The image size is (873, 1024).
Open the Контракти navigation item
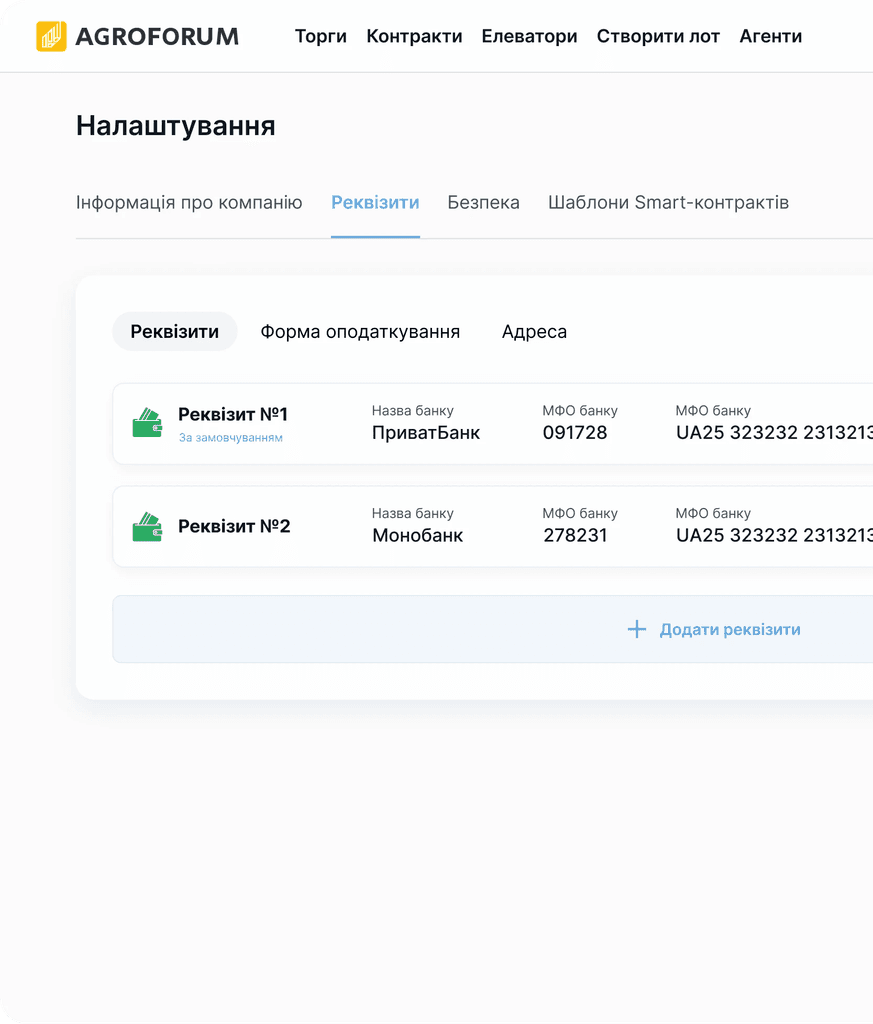(x=414, y=36)
